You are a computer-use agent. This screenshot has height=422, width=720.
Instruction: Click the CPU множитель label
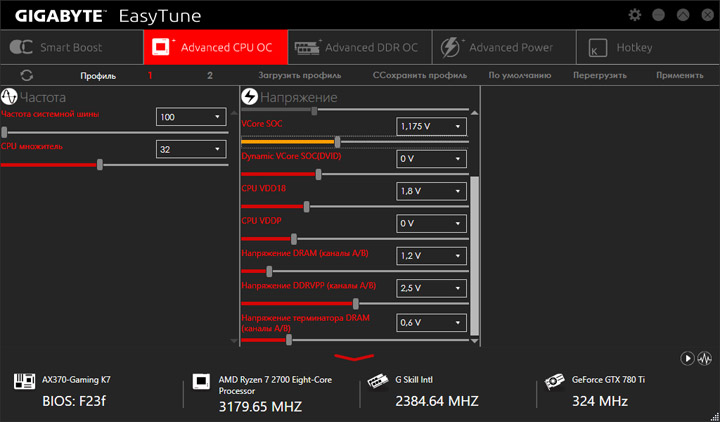32,146
